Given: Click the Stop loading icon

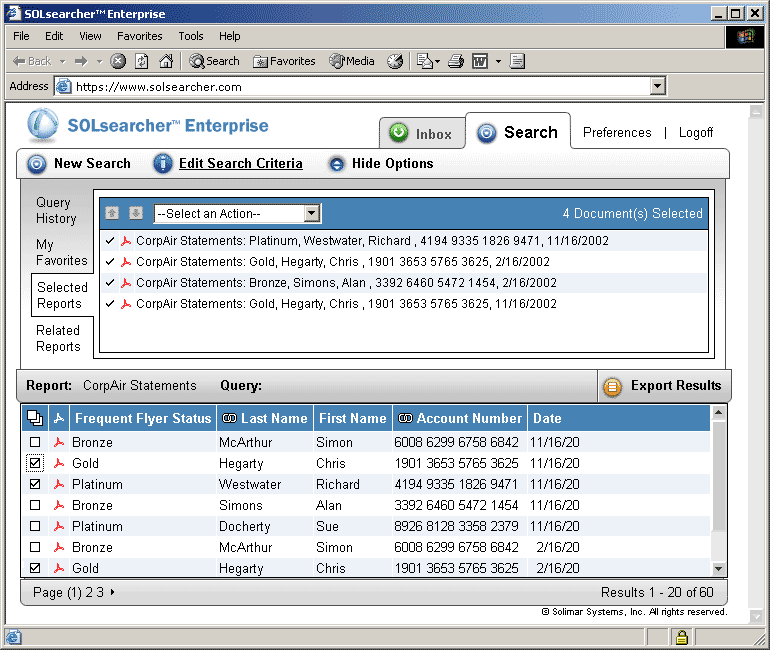Looking at the screenshot, I should [118, 61].
